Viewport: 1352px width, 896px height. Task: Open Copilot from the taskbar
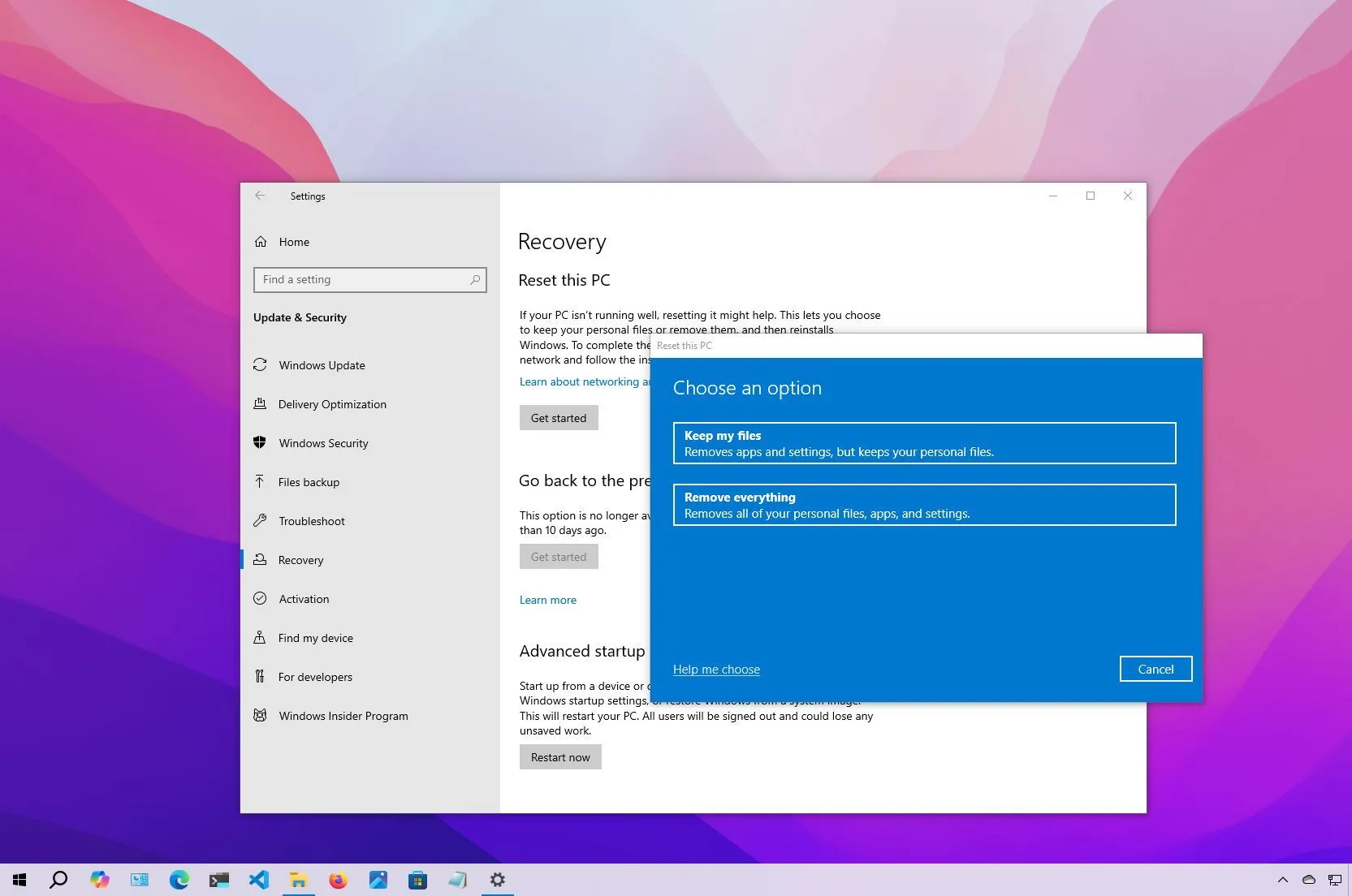(99, 880)
